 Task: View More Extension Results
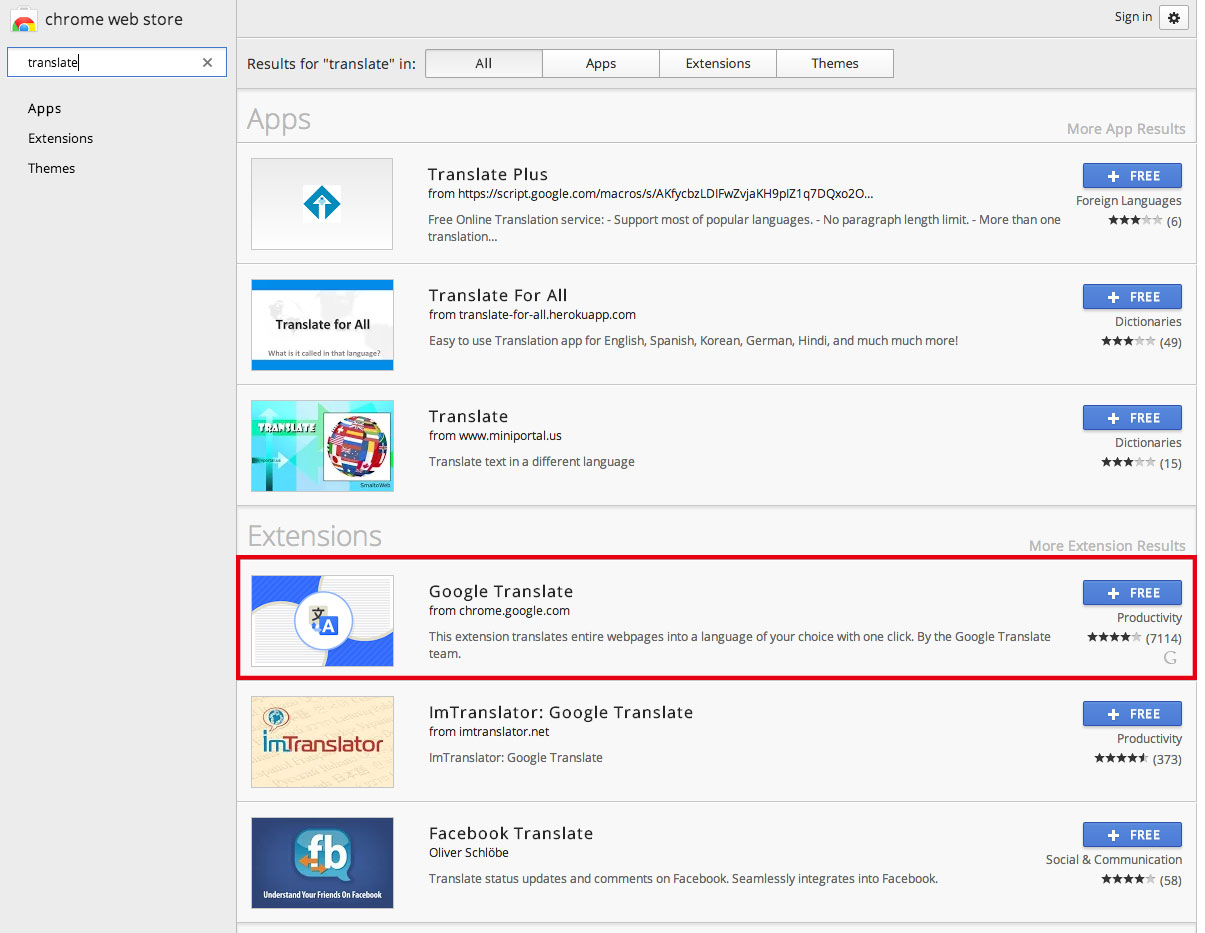[1107, 546]
